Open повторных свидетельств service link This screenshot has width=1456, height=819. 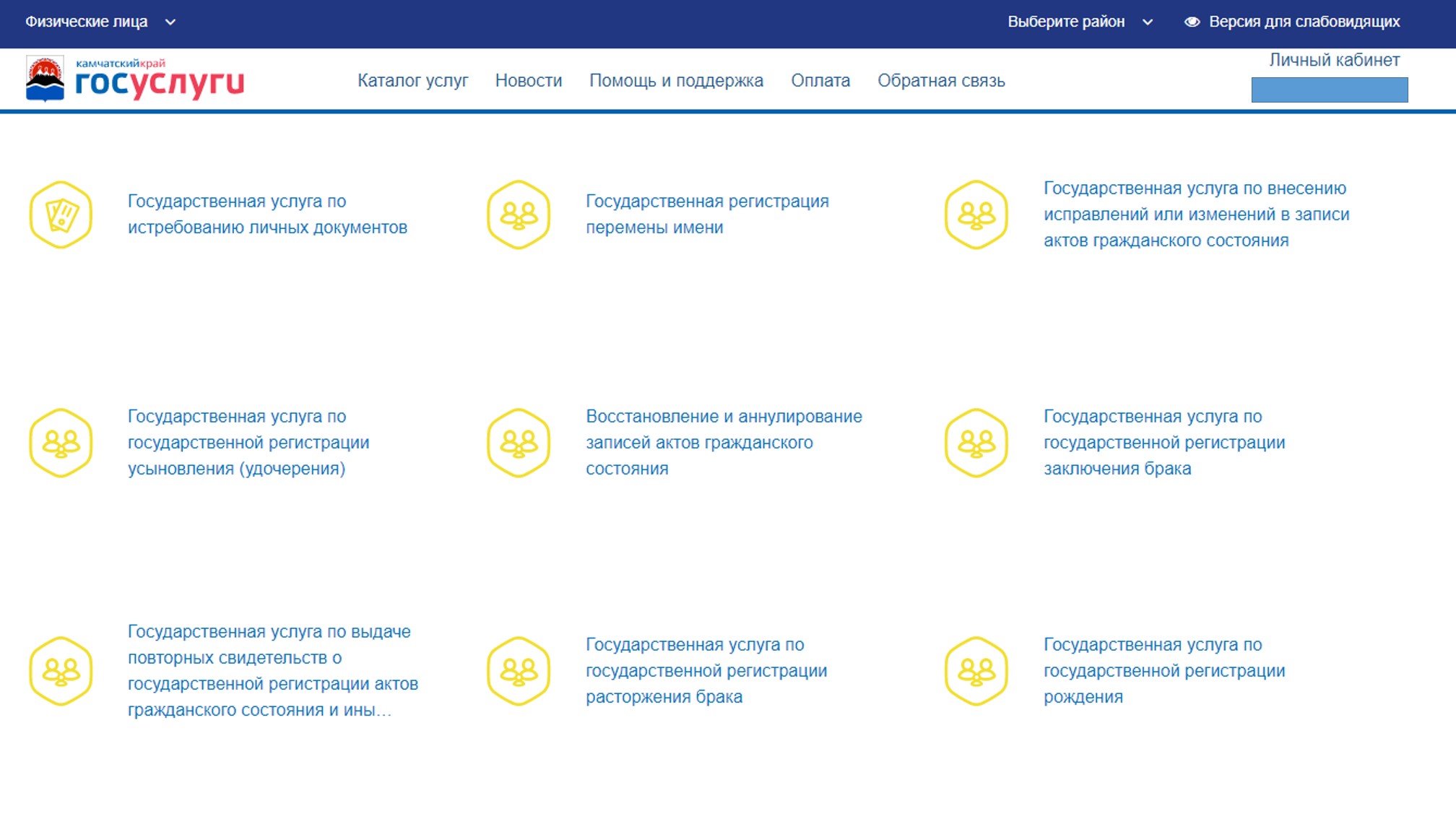point(272,670)
